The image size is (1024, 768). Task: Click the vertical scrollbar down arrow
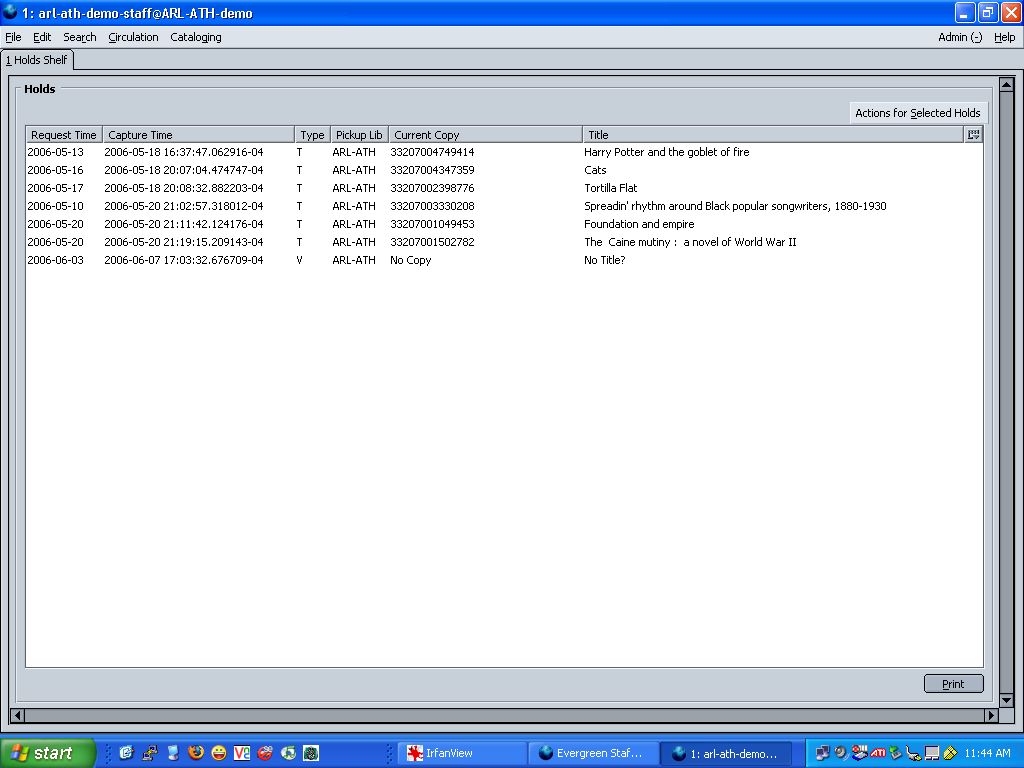click(x=1006, y=700)
